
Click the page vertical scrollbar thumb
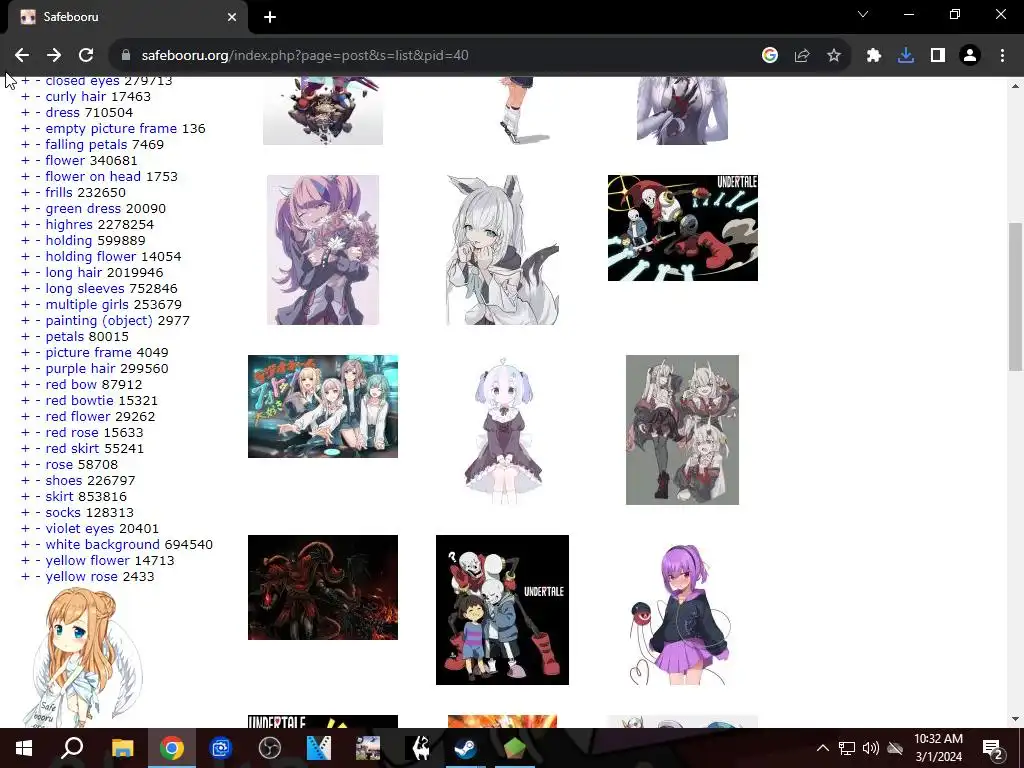pyautogui.click(x=1015, y=296)
